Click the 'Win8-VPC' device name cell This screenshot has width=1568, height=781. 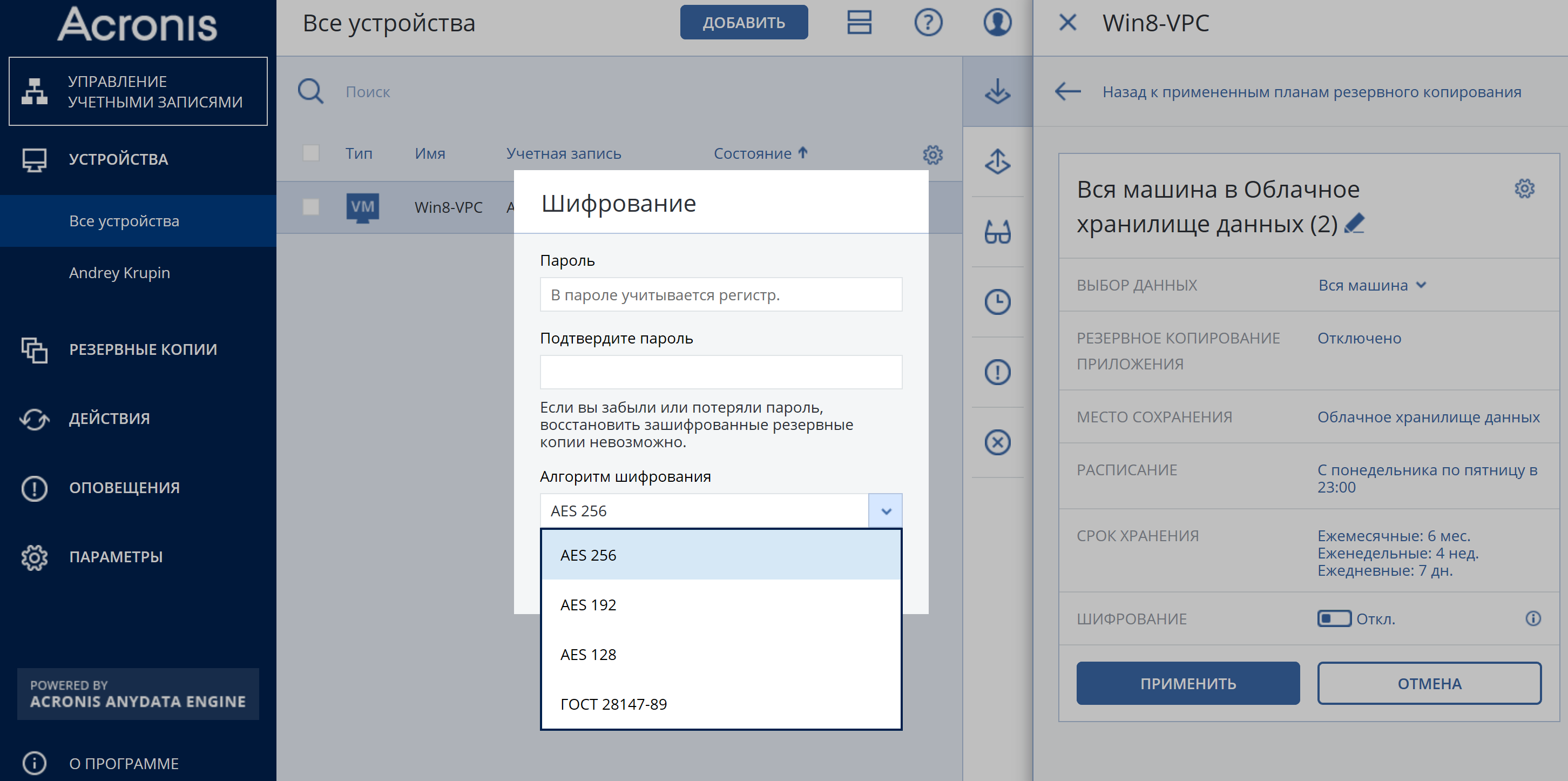point(449,207)
